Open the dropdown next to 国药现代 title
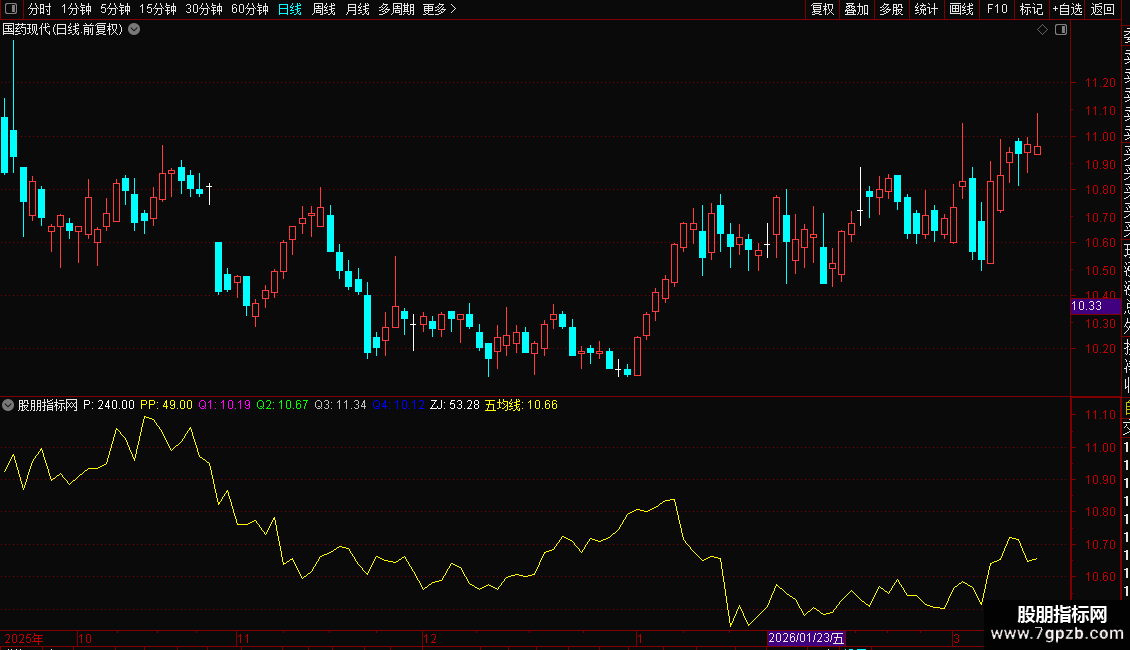Image resolution: width=1130 pixels, height=650 pixels. [x=134, y=30]
